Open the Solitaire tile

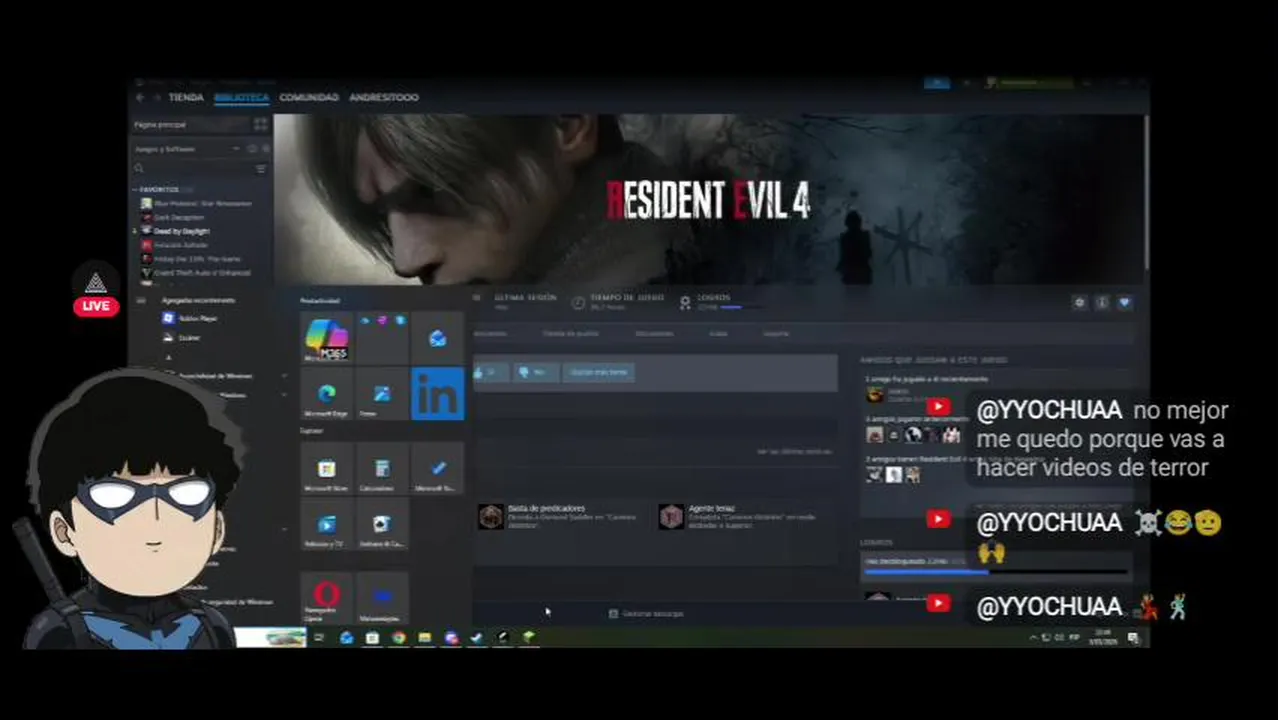381,524
